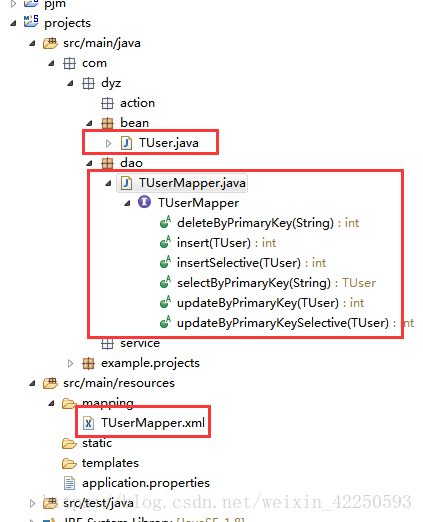Click the example.projects package icon
The width and height of the screenshot is (423, 522).
pos(88,363)
